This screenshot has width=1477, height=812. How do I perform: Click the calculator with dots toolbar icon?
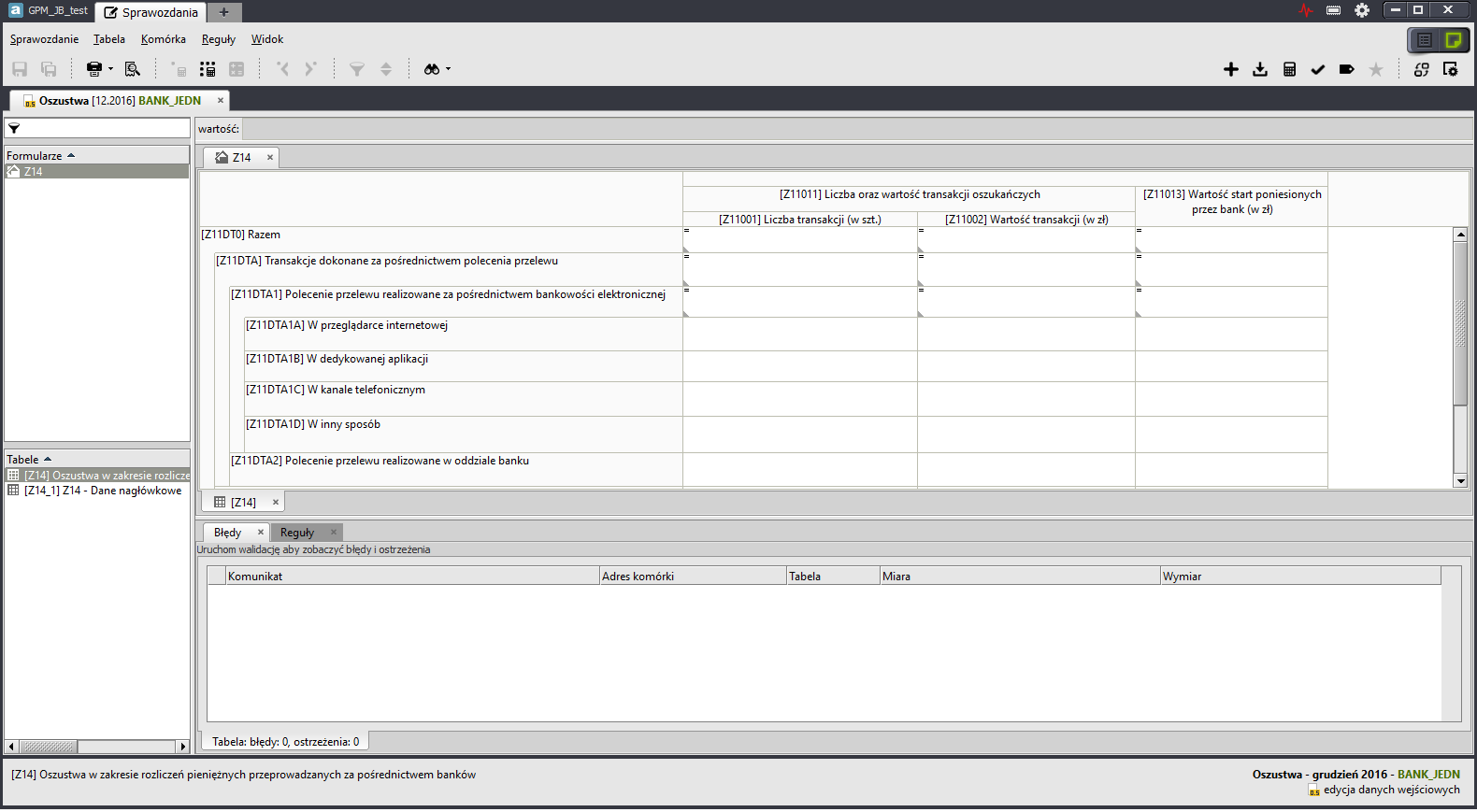point(208,69)
